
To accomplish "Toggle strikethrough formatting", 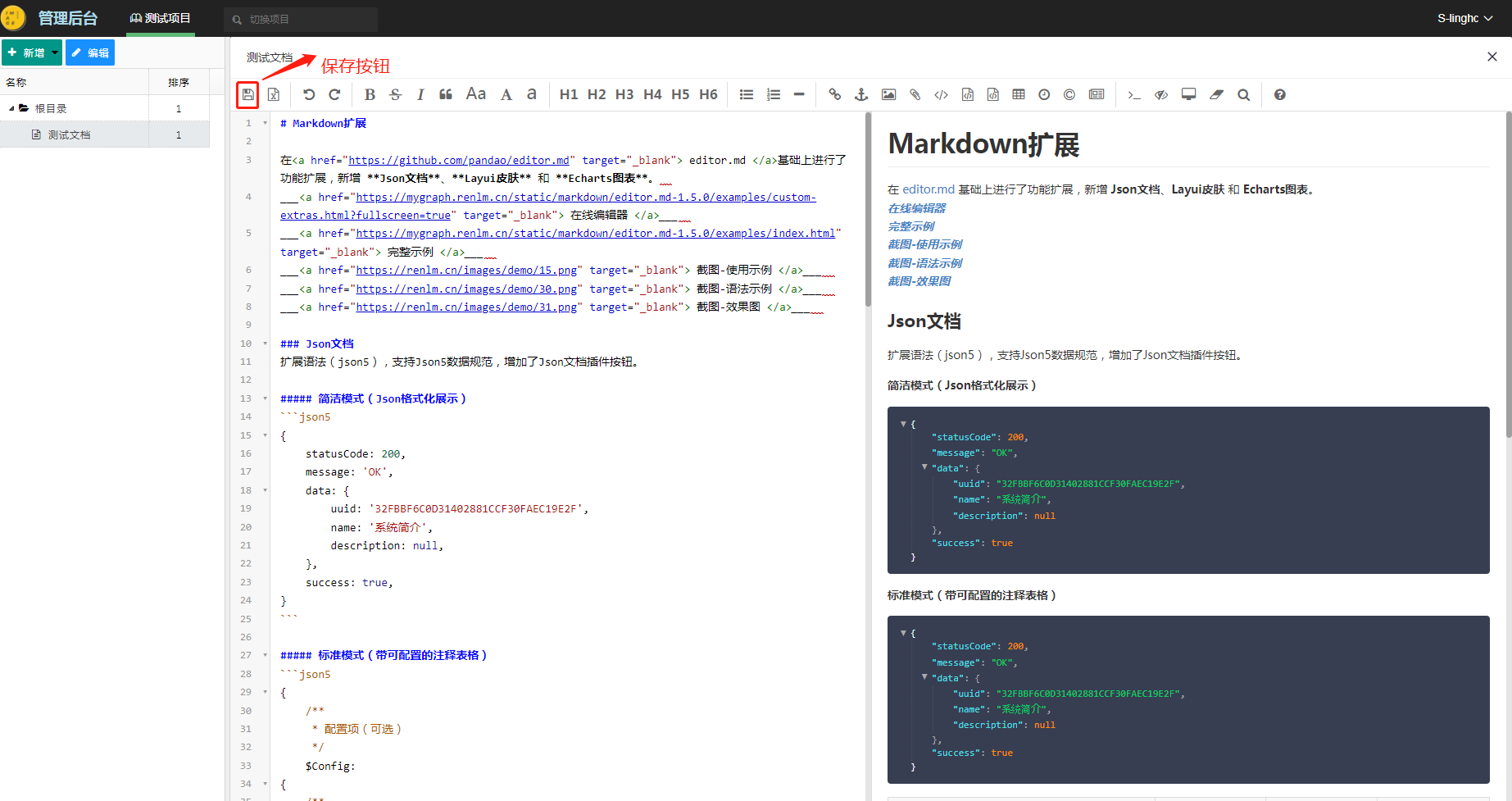I will click(395, 94).
